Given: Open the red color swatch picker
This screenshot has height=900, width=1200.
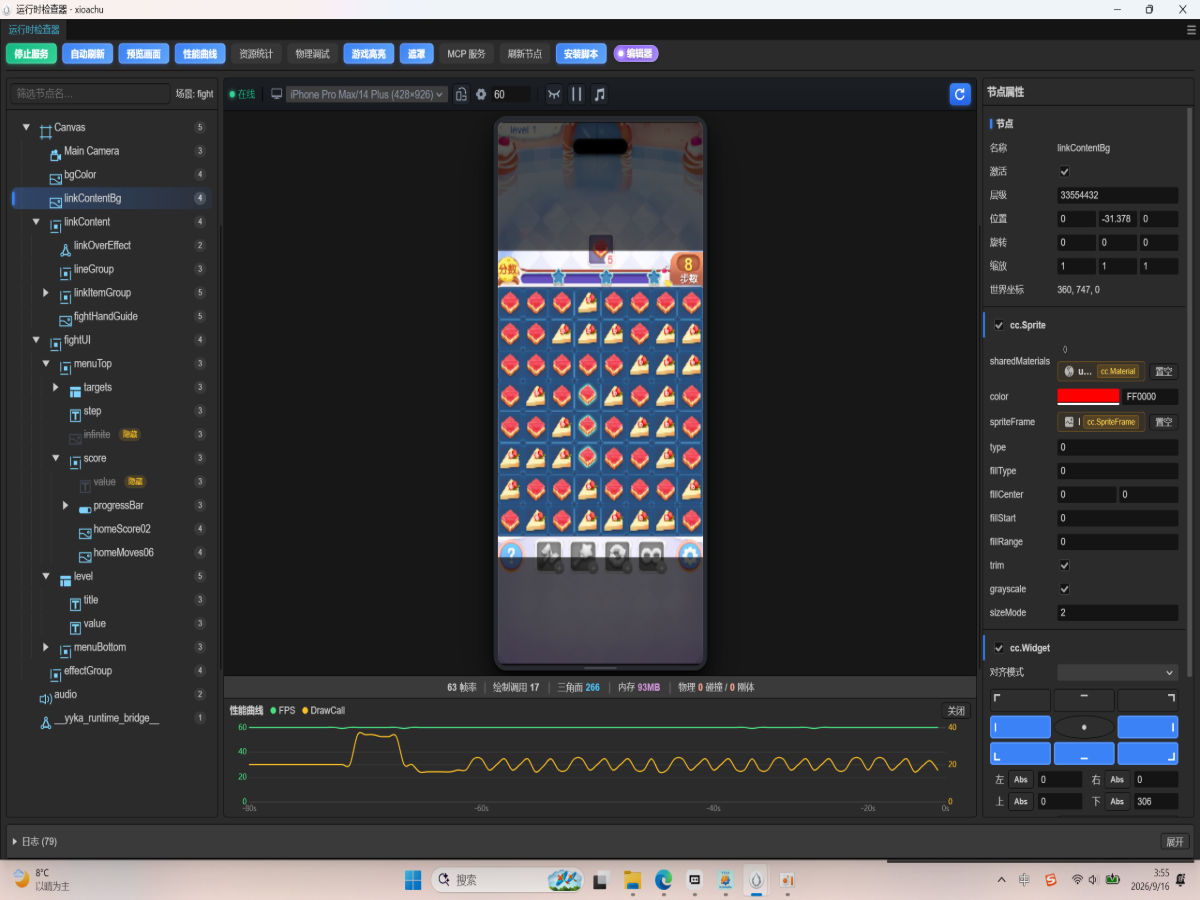Looking at the screenshot, I should pyautogui.click(x=1089, y=396).
